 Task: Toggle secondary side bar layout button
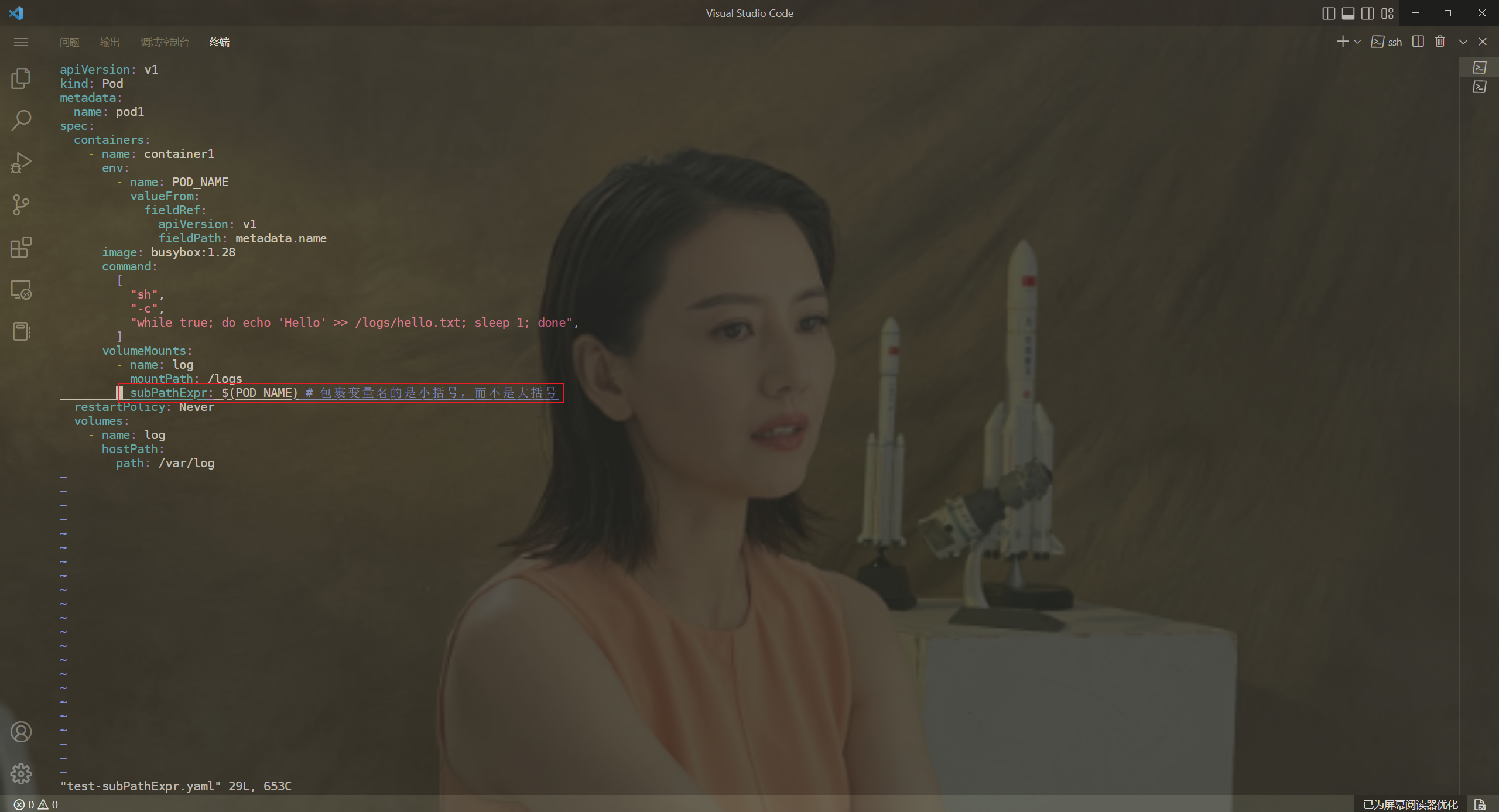coord(1367,13)
